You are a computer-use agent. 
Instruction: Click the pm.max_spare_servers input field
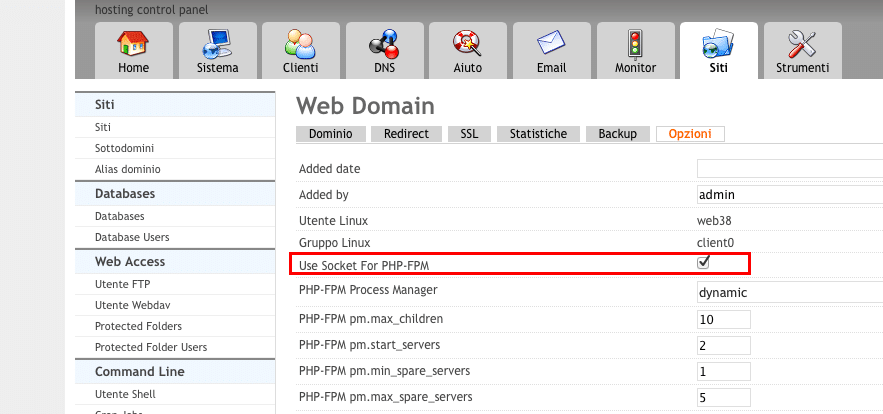pyautogui.click(x=724, y=398)
